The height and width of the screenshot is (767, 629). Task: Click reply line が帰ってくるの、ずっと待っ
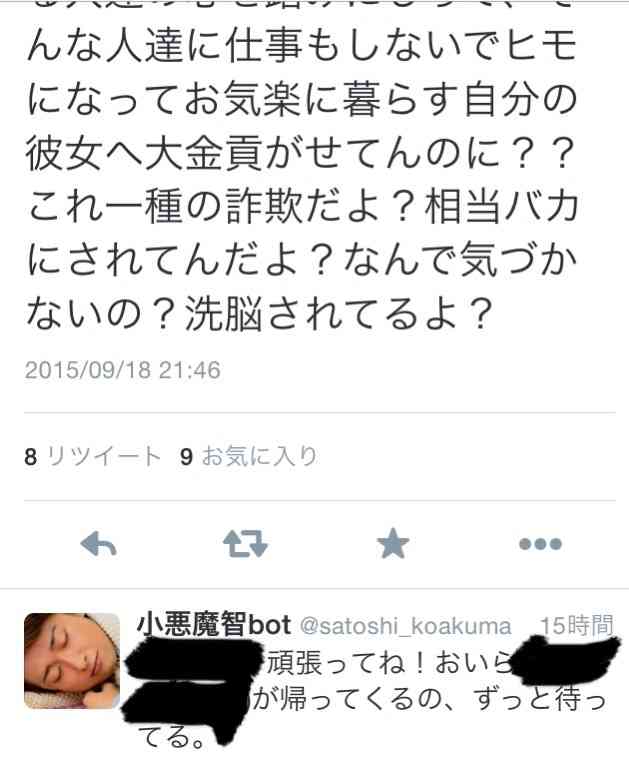coord(429,699)
